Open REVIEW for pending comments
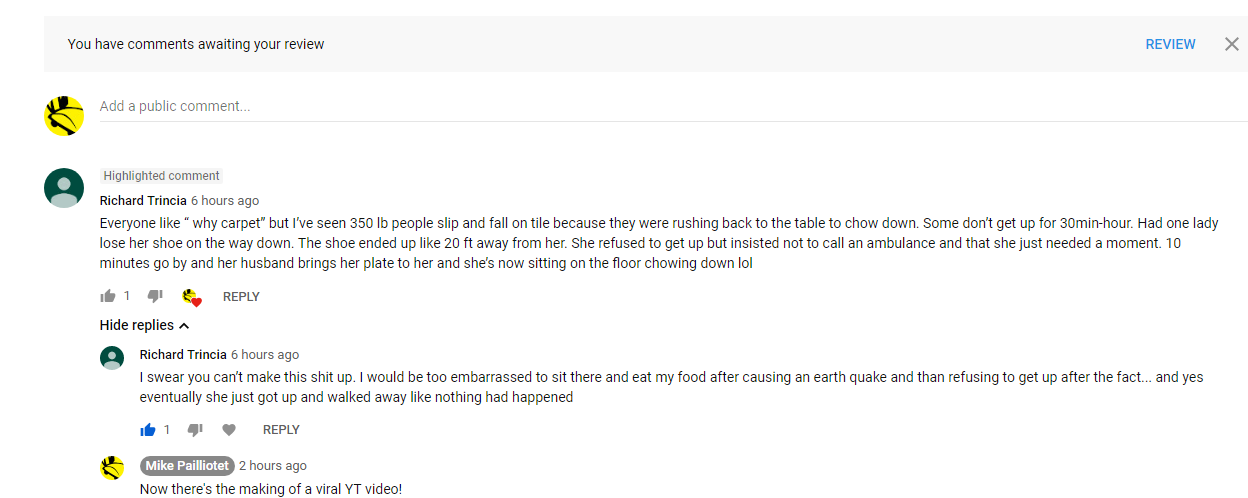The image size is (1248, 498). click(x=1170, y=44)
